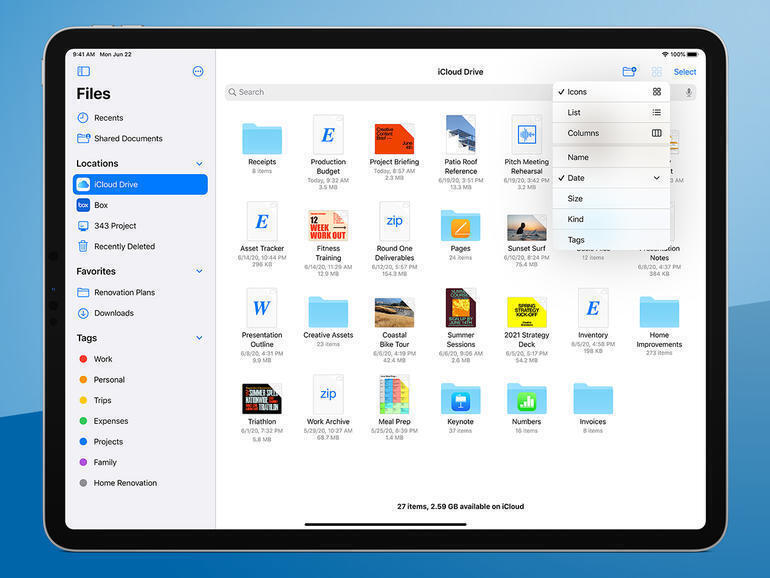This screenshot has width=770, height=578.
Task: Switch to List view option
Action: coord(611,113)
